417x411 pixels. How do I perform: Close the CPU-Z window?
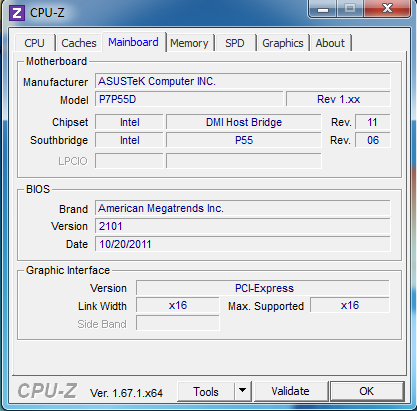click(x=387, y=8)
